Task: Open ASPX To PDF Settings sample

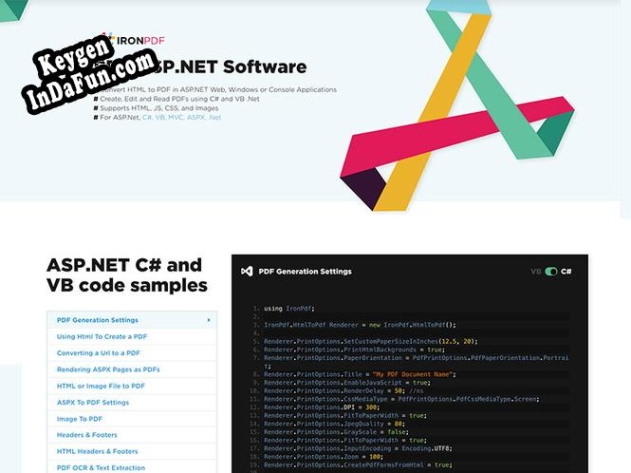Action: point(132,403)
